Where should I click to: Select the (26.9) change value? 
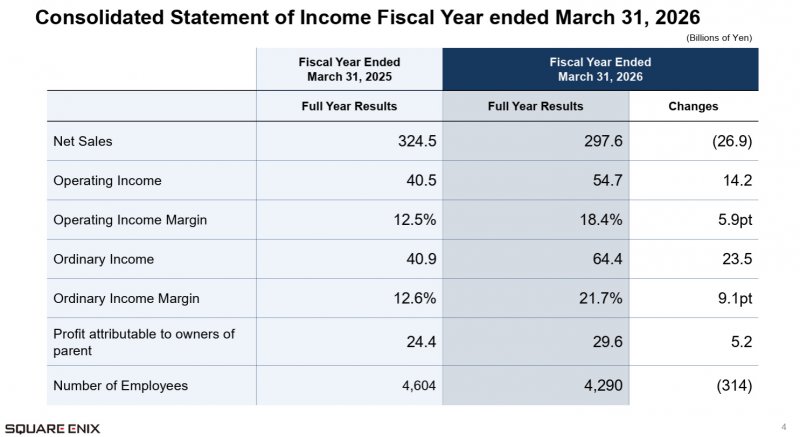point(732,141)
